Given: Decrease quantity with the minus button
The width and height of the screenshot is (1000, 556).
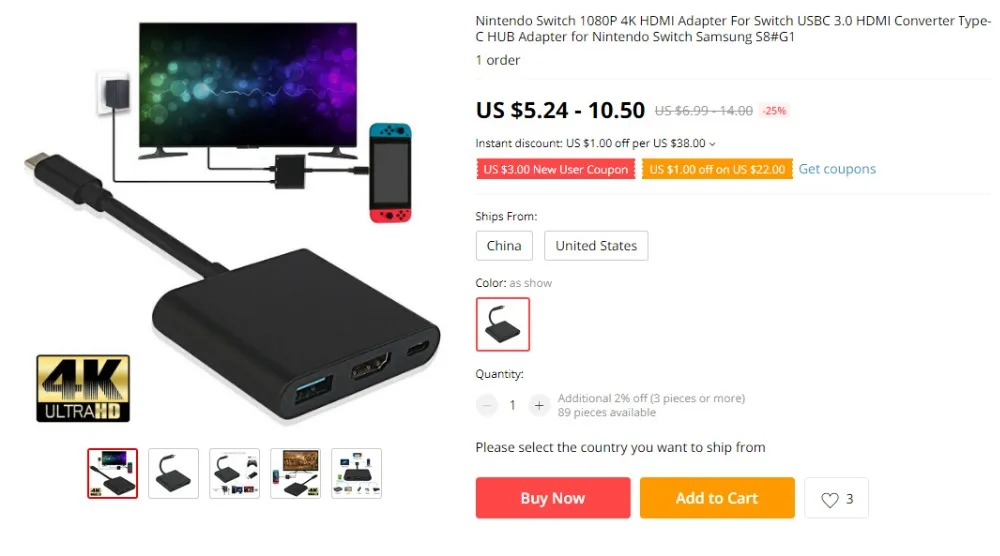Looking at the screenshot, I should tap(487, 405).
